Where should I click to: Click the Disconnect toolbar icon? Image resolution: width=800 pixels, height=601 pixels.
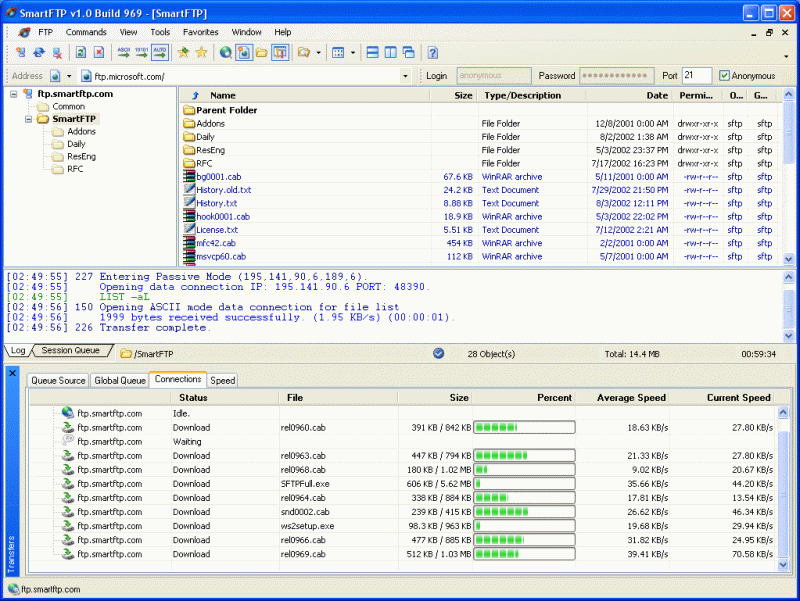coord(57,53)
